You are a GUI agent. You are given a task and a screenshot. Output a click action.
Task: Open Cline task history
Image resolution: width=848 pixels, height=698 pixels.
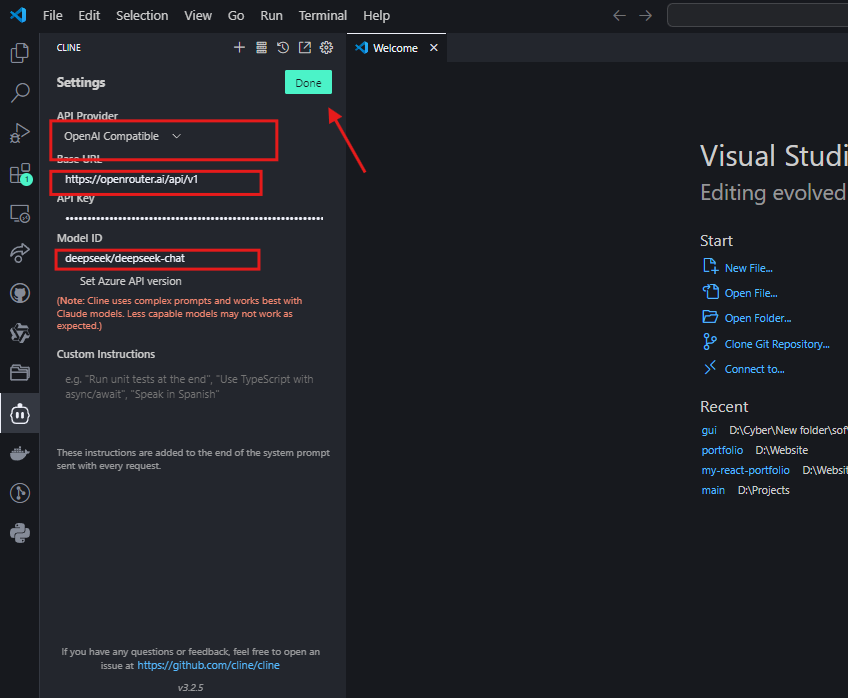click(x=283, y=48)
